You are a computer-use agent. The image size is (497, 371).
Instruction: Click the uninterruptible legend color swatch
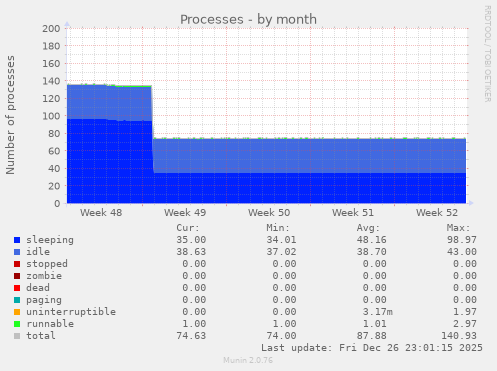coord(17,312)
